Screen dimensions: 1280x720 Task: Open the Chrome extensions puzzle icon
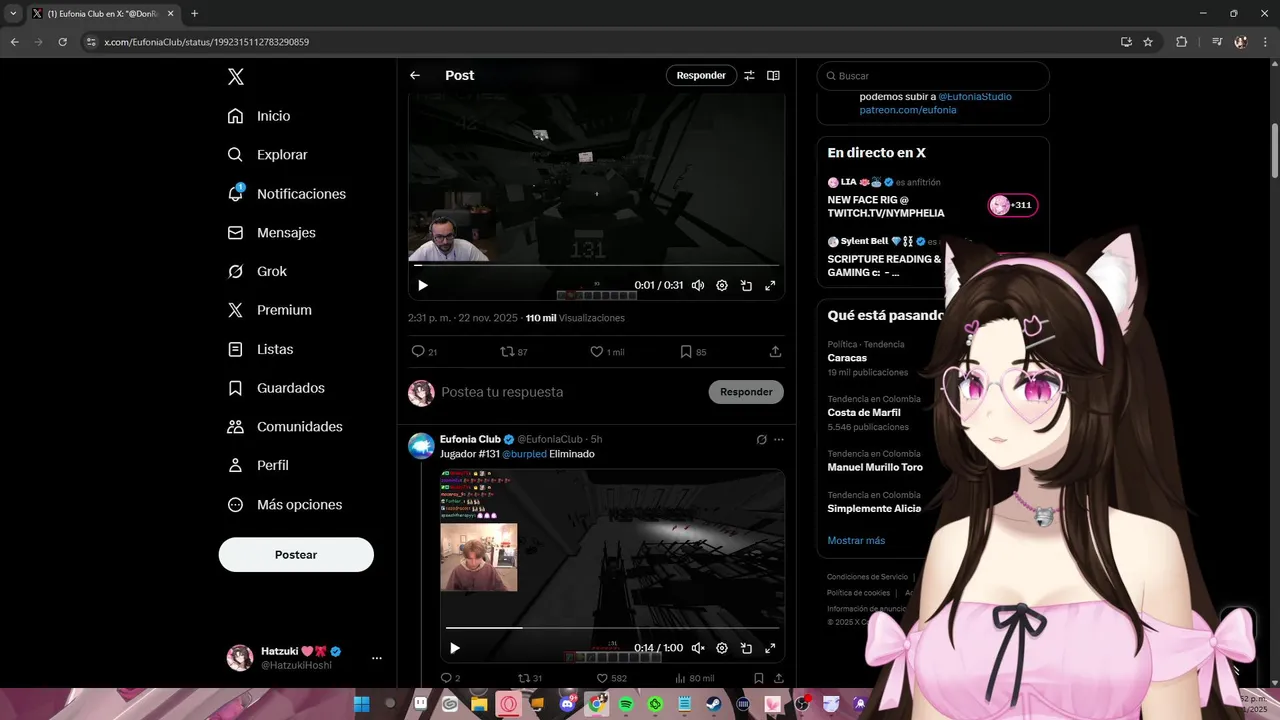(x=1182, y=42)
